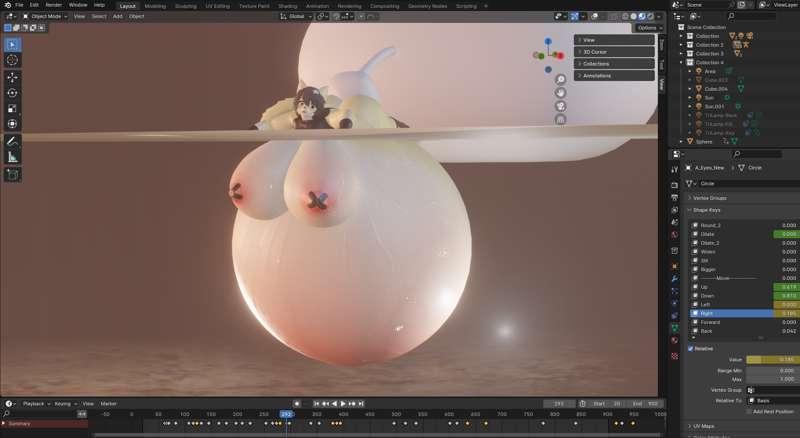Expand the Collections panel in sidebar
This screenshot has width=800, height=438.
click(x=614, y=64)
